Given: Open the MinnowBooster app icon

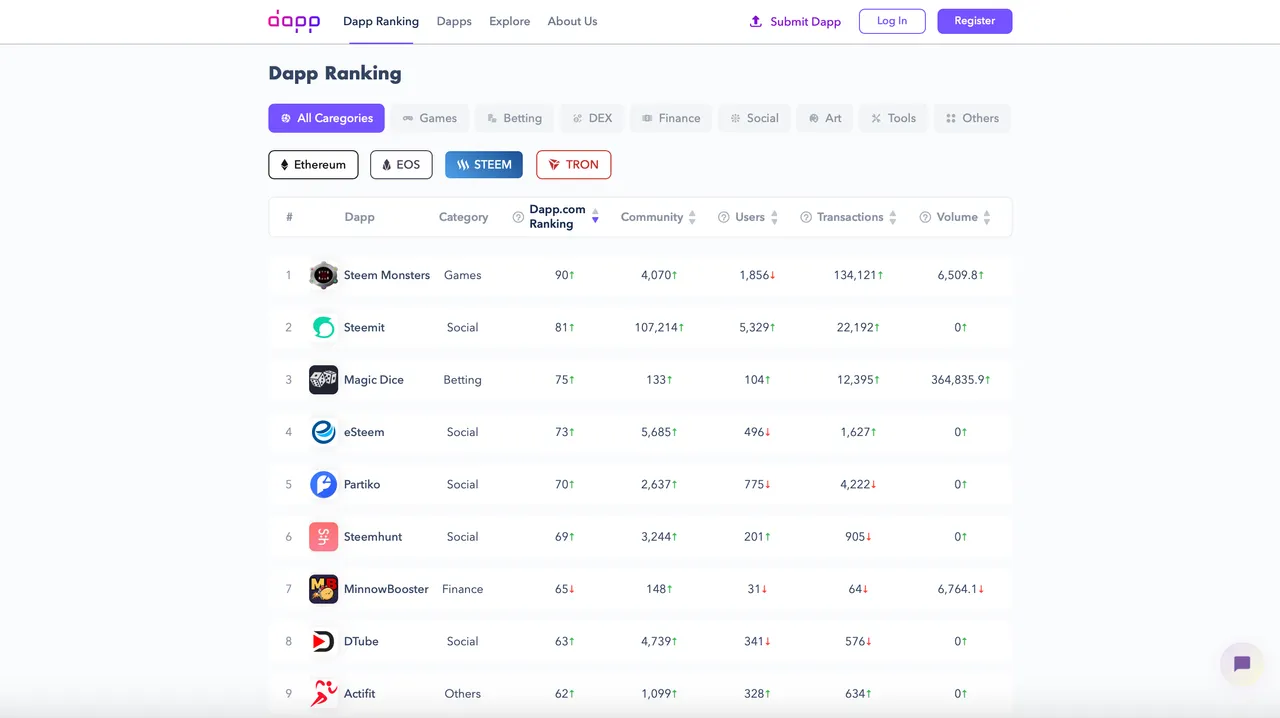Looking at the screenshot, I should 323,589.
